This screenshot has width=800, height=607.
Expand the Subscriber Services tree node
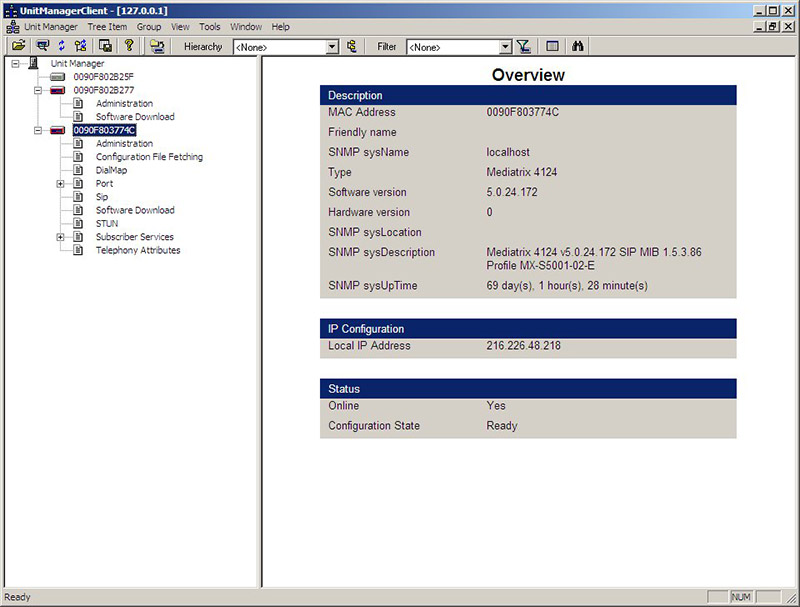click(60, 237)
